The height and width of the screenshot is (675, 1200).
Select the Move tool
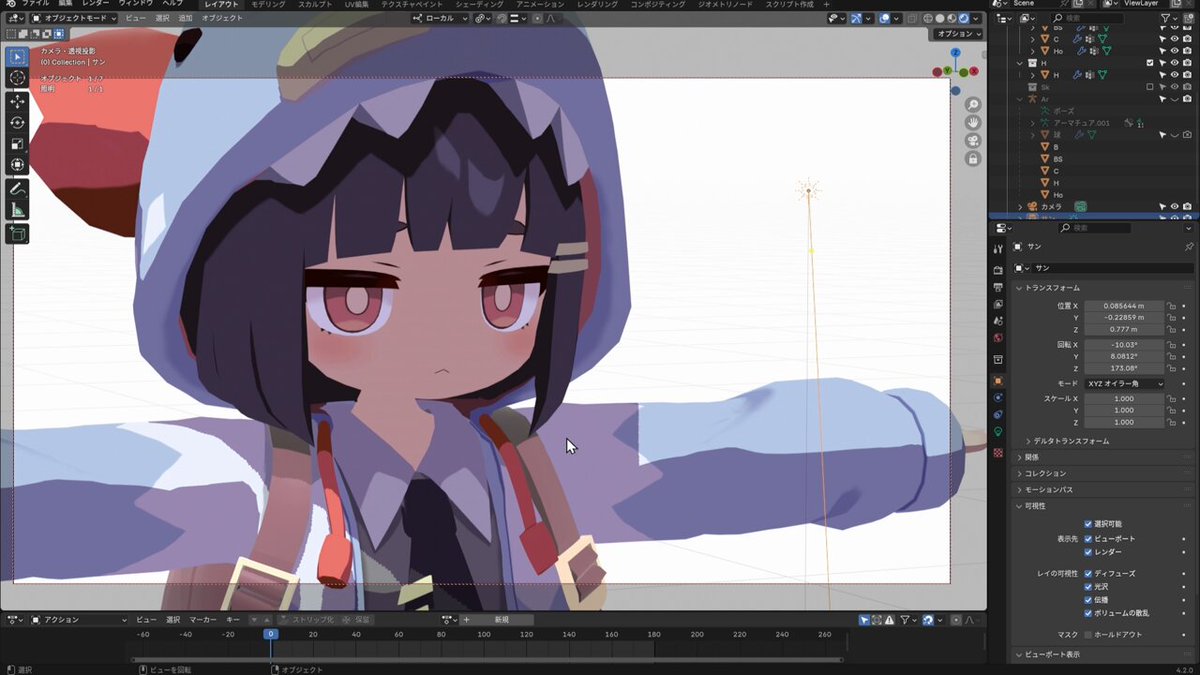tap(18, 101)
